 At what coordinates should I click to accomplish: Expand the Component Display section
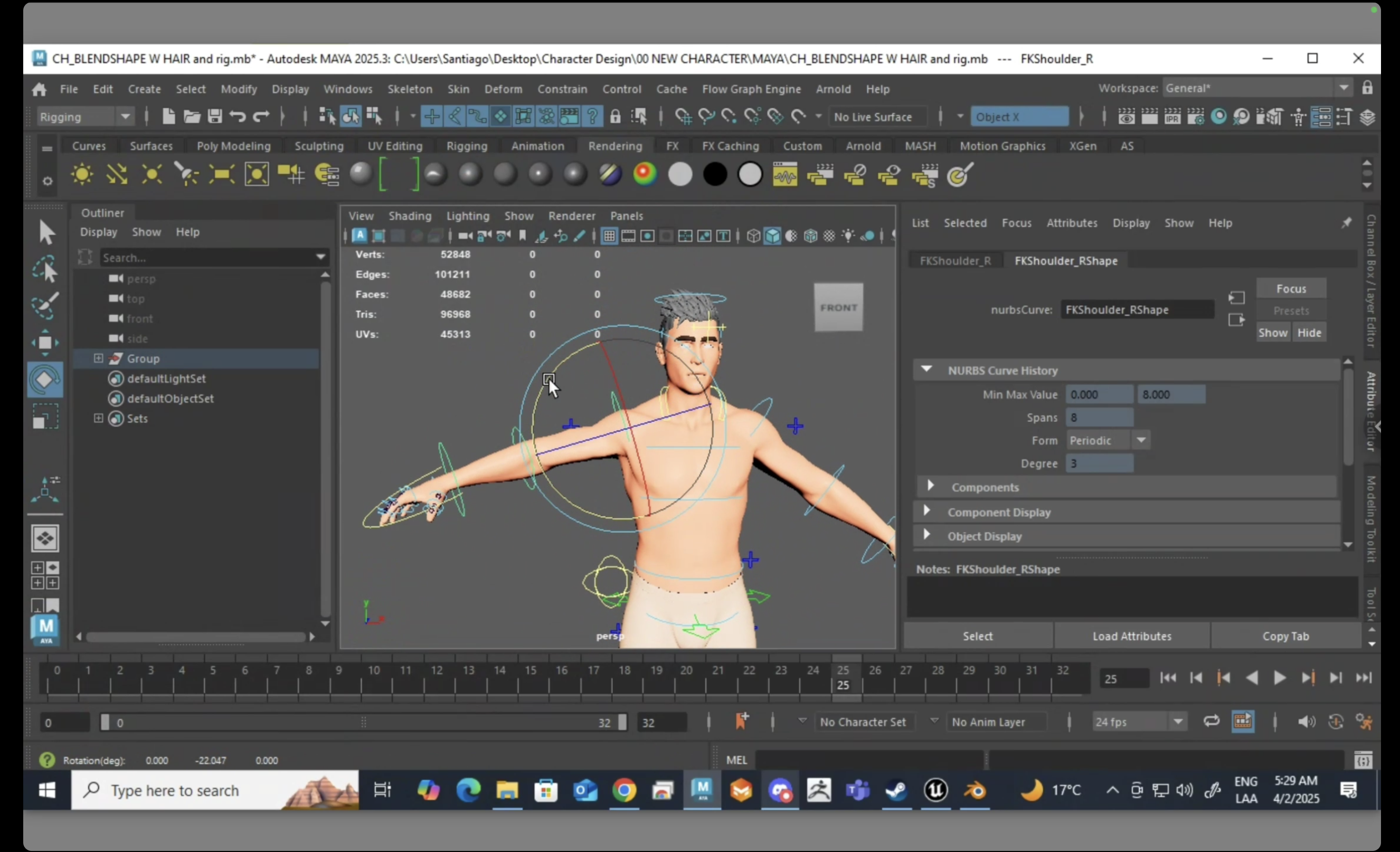pos(926,511)
